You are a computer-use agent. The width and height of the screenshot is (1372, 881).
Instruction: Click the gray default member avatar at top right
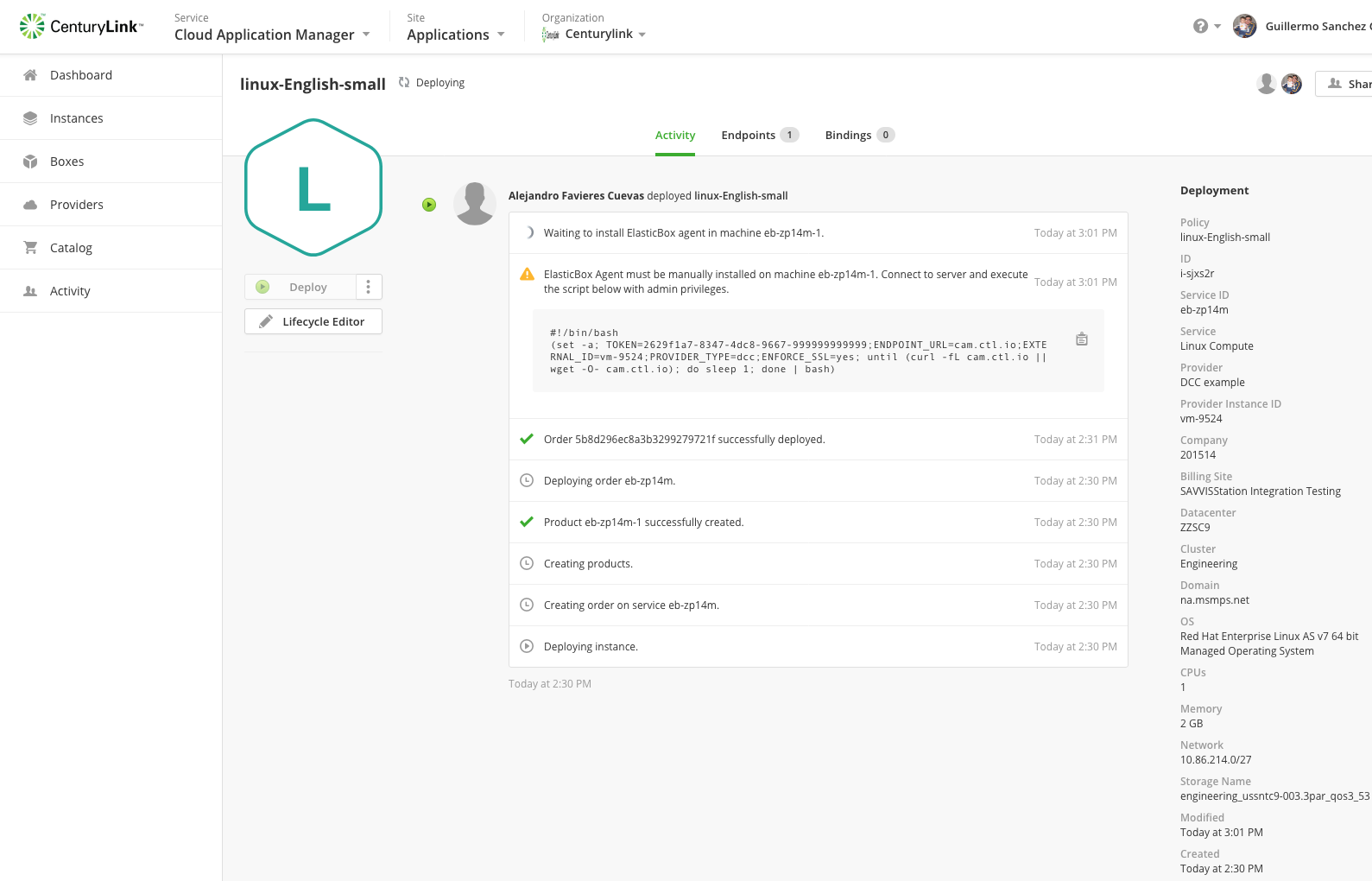pyautogui.click(x=1267, y=83)
